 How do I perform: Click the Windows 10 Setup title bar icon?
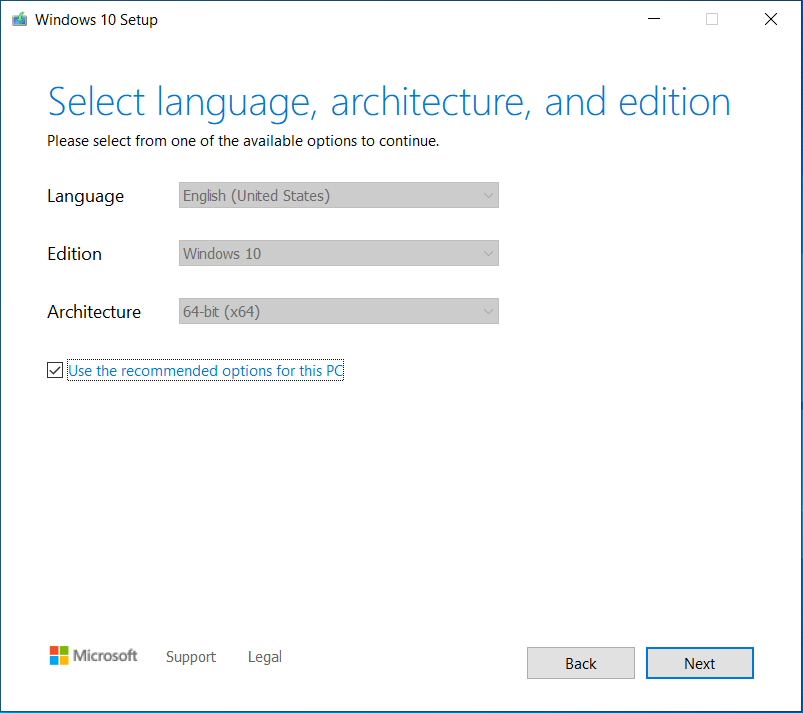(19, 19)
